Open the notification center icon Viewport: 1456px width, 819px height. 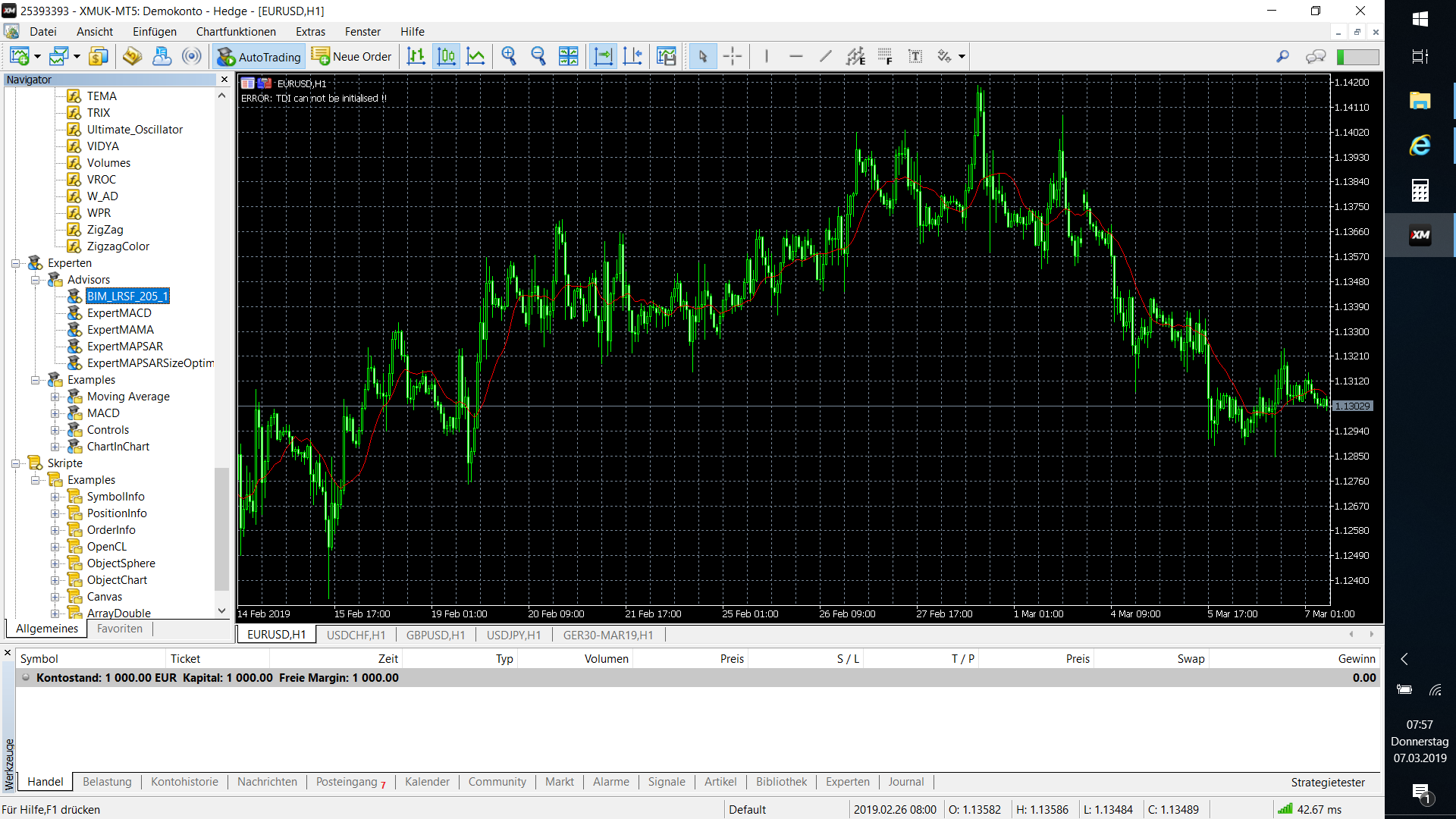[x=1420, y=792]
